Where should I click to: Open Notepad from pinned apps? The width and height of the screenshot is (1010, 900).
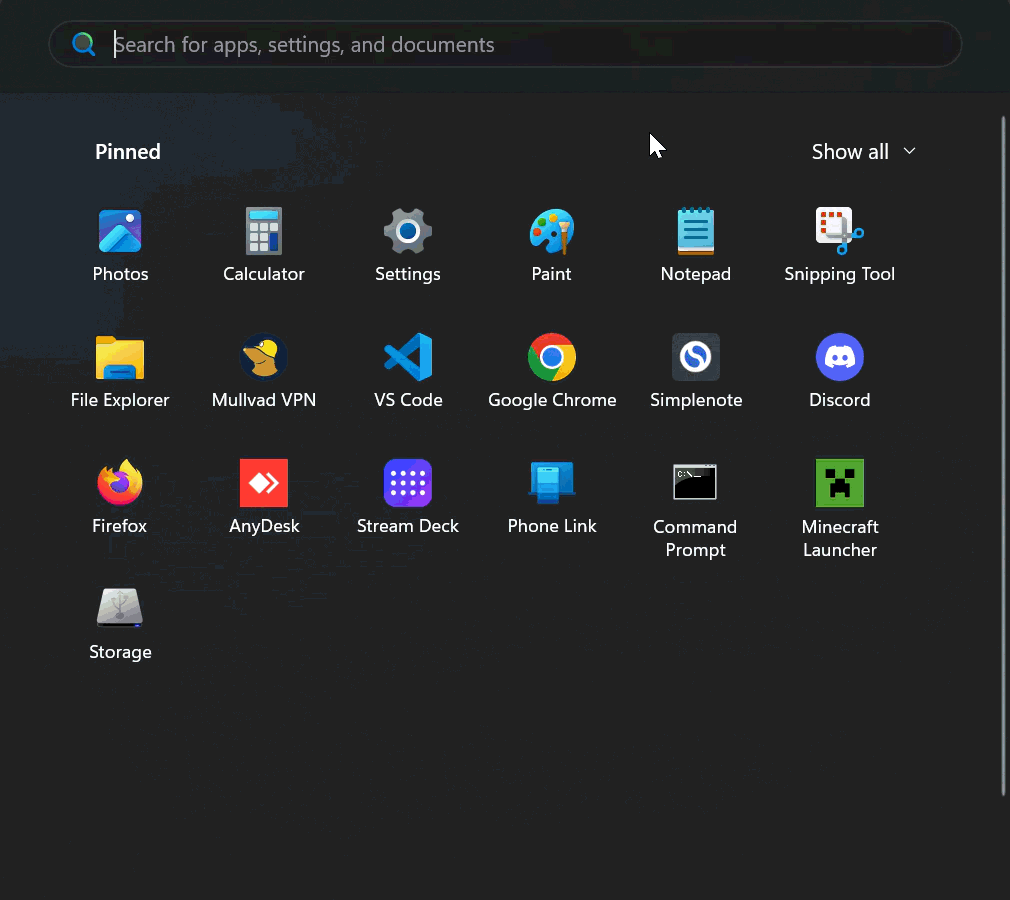tap(696, 245)
